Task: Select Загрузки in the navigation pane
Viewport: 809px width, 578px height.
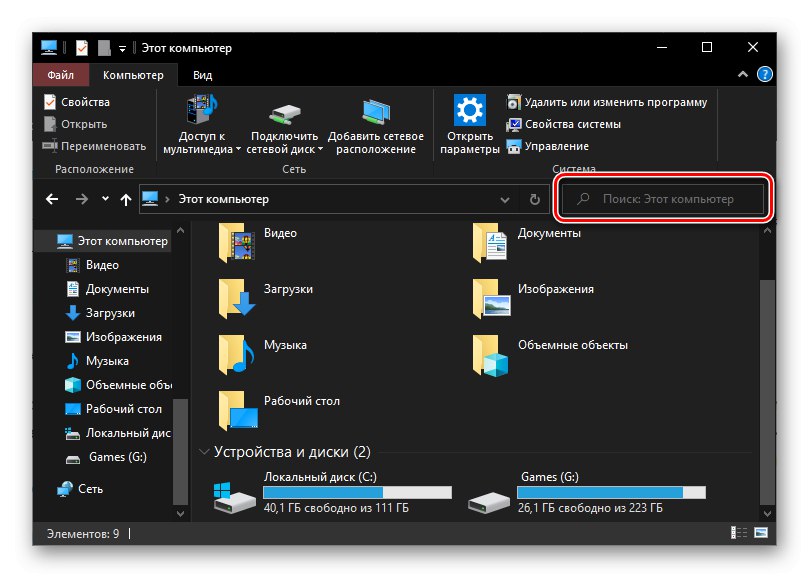Action: click(x=100, y=313)
